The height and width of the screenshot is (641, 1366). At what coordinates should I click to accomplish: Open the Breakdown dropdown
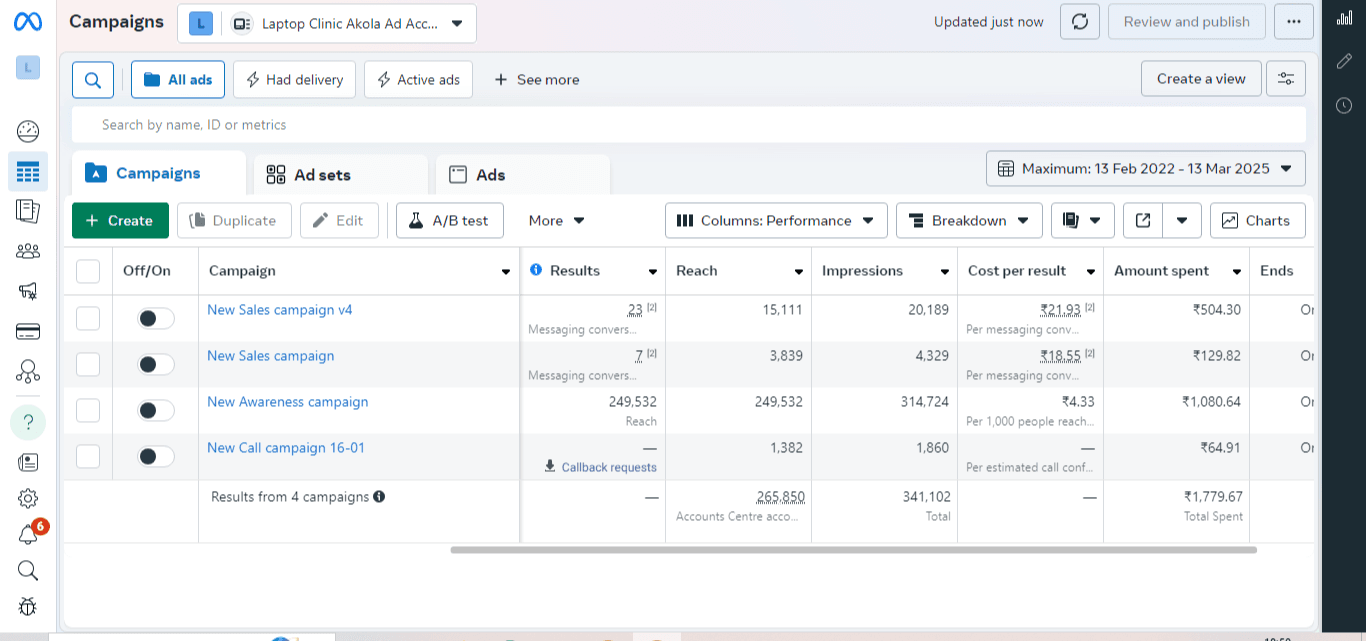pos(969,221)
